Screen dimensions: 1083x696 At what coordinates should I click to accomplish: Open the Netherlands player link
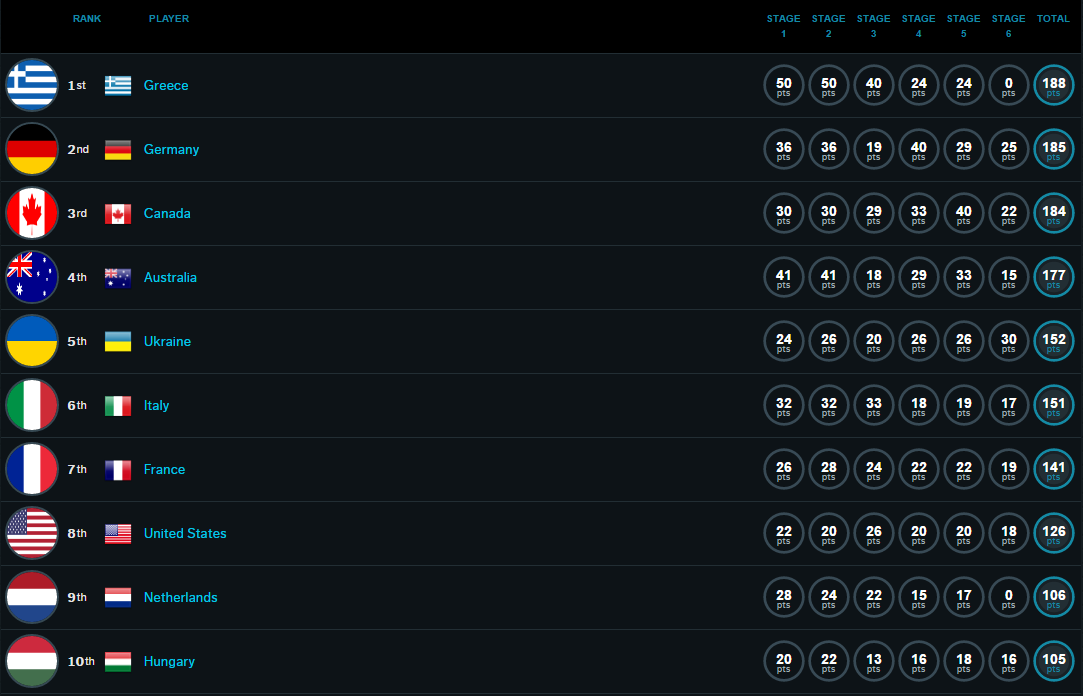point(180,597)
